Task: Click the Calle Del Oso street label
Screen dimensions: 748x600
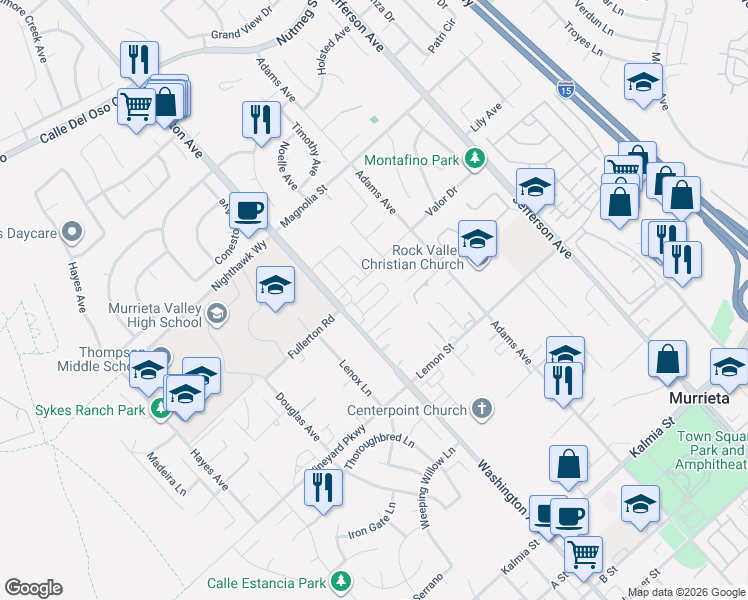Action: pos(79,122)
